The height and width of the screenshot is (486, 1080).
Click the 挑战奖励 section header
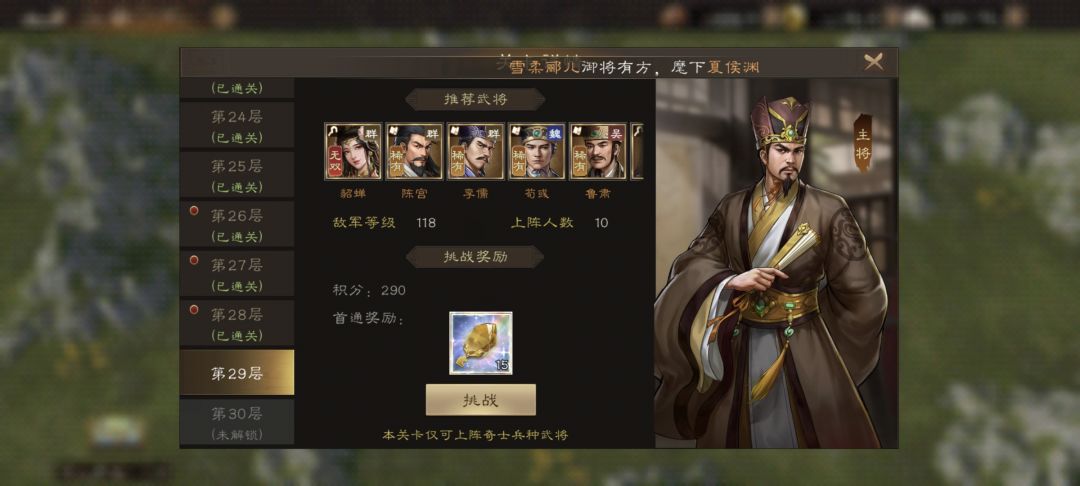[x=475, y=257]
